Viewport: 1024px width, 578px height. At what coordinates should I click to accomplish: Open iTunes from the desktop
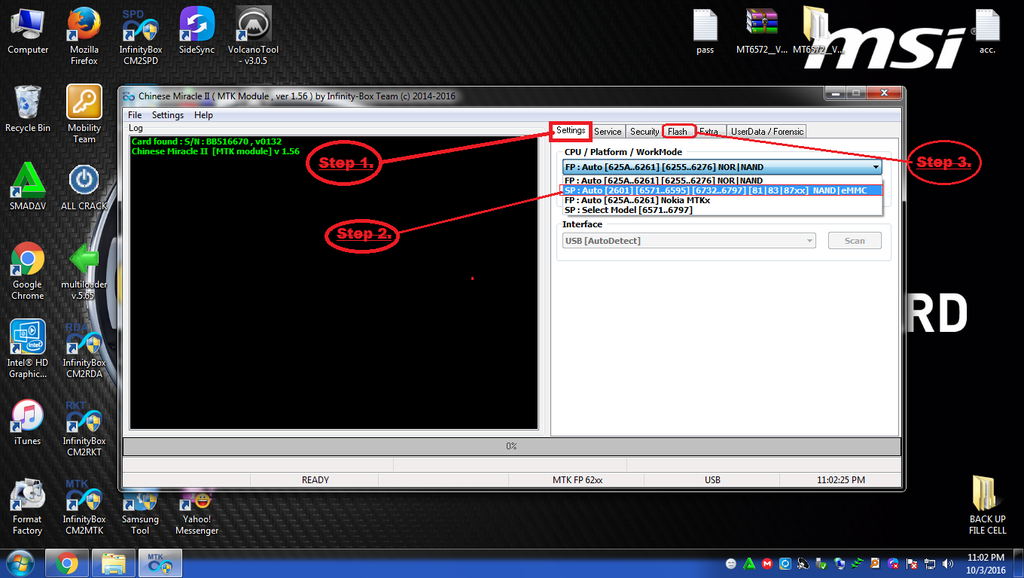(x=28, y=416)
